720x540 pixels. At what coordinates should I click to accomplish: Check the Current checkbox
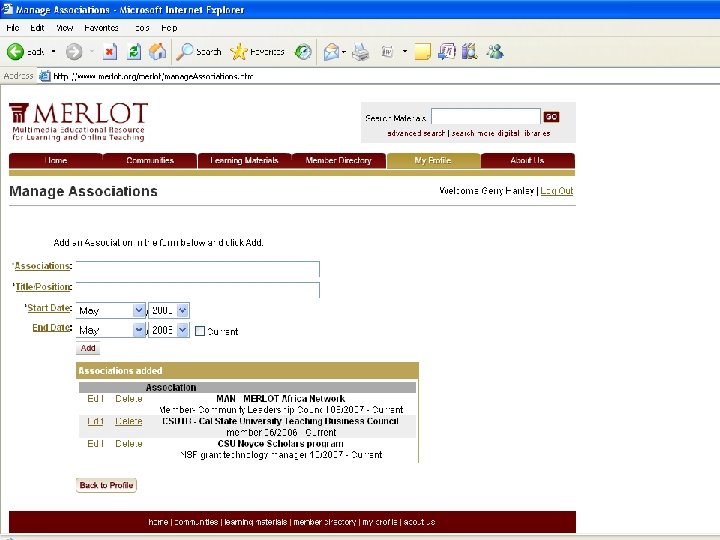(x=200, y=331)
